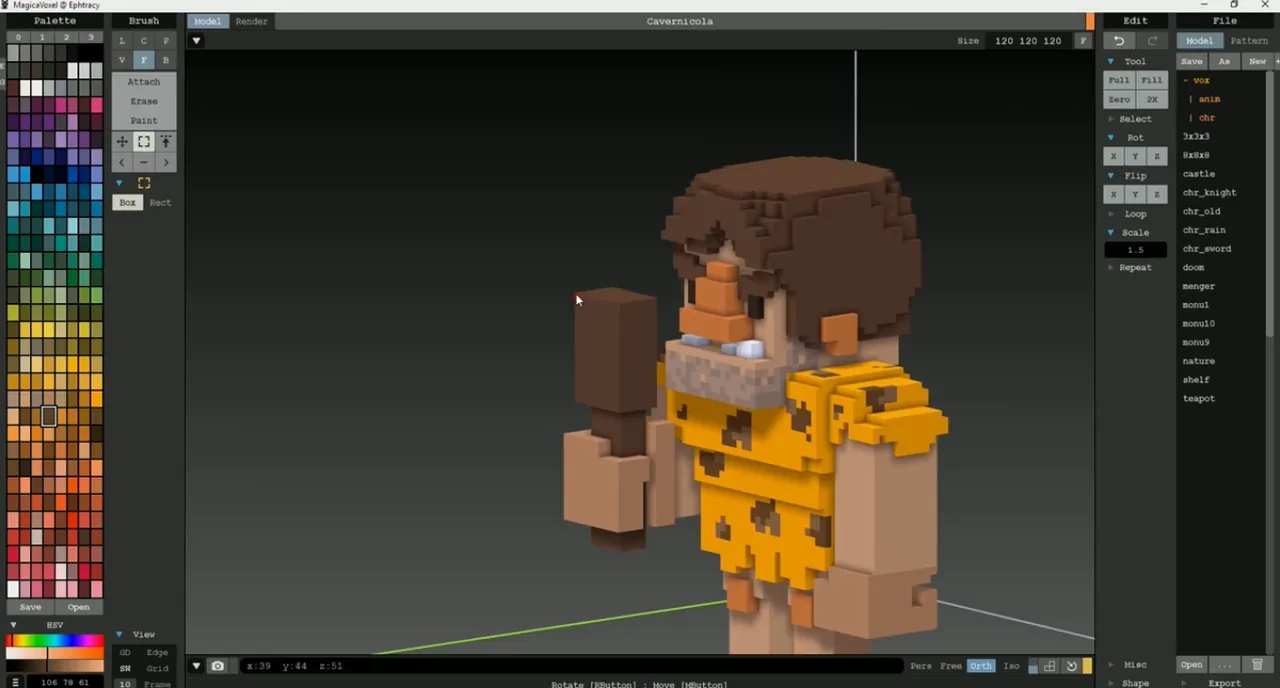This screenshot has height=688, width=1280.
Task: Switch to the Model view tab
Action: 208,21
